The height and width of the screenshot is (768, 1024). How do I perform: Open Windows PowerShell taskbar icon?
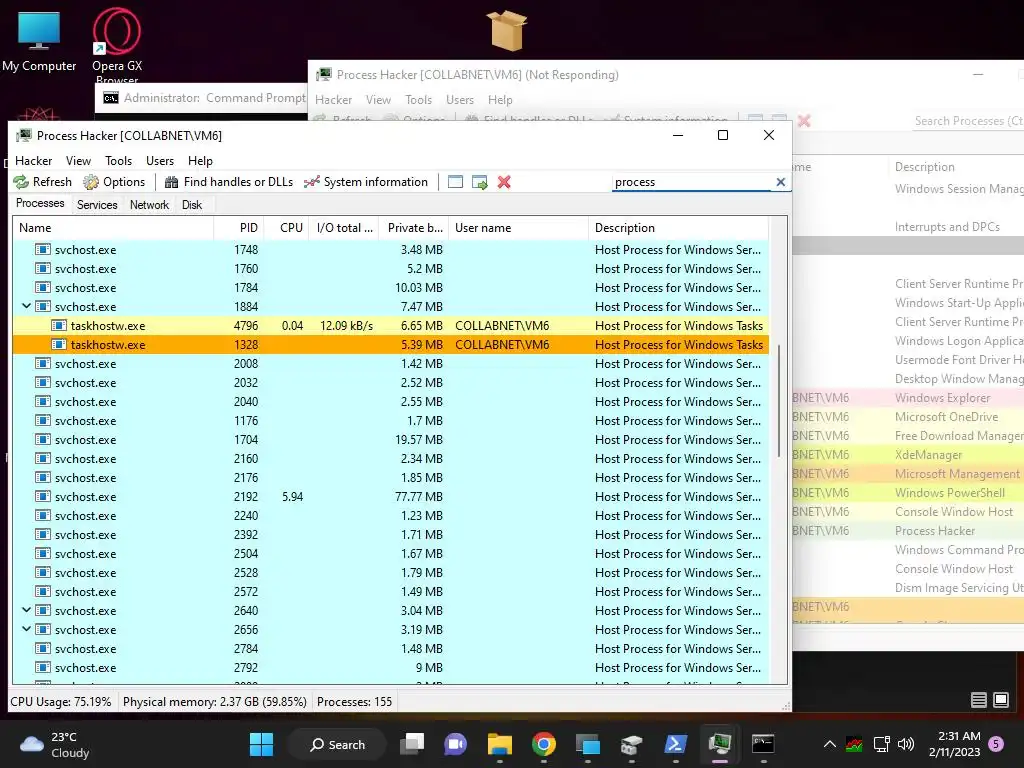click(675, 744)
